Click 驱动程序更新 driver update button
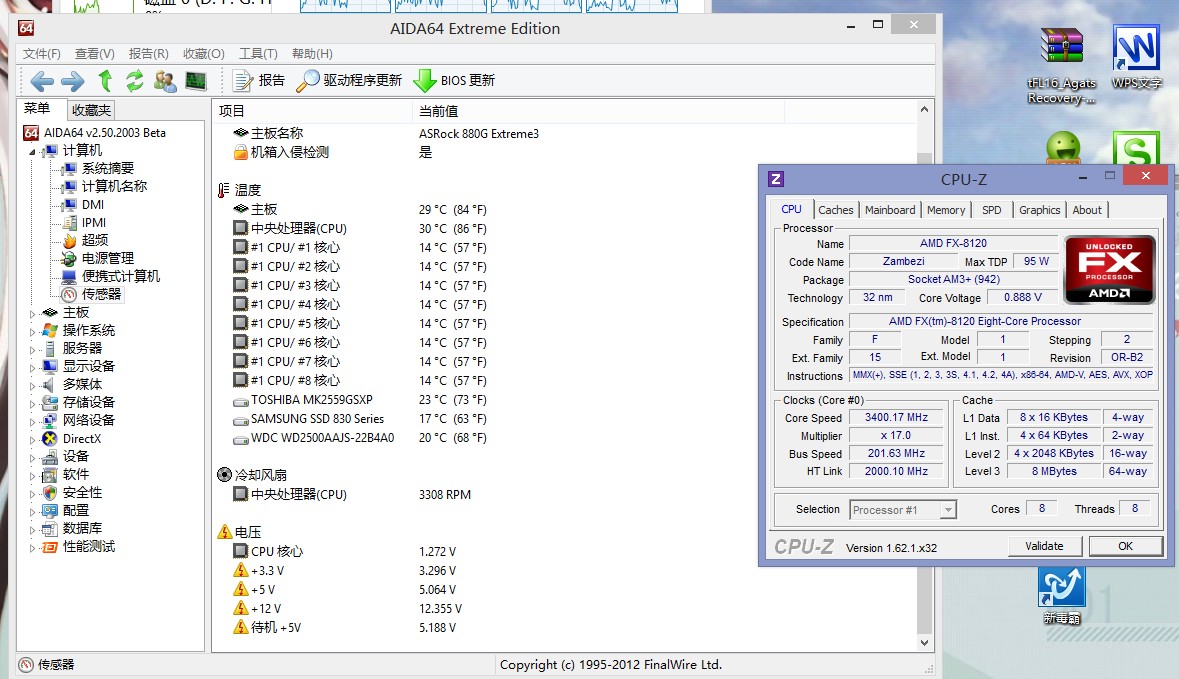This screenshot has width=1179, height=679. click(350, 80)
